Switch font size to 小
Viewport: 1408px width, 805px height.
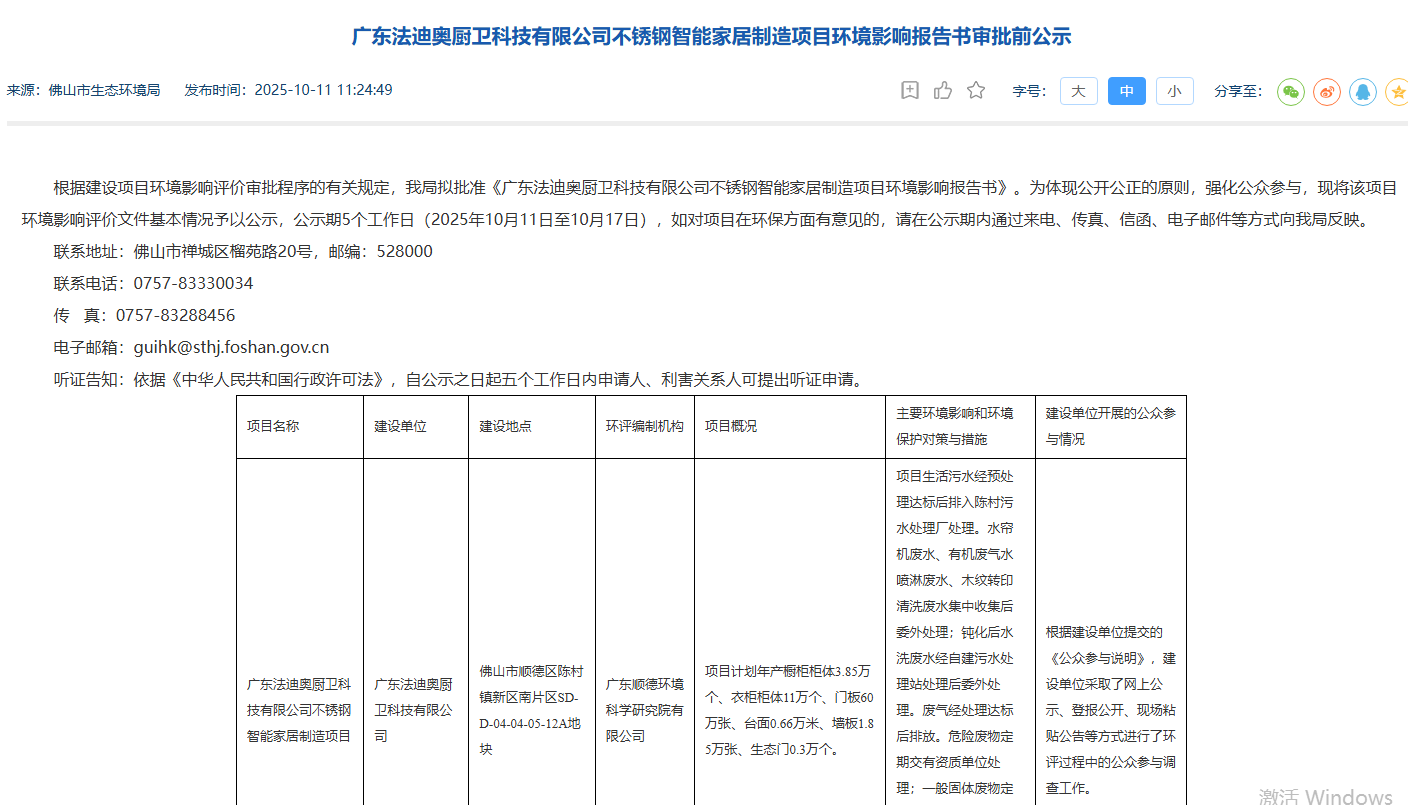coord(1174,91)
